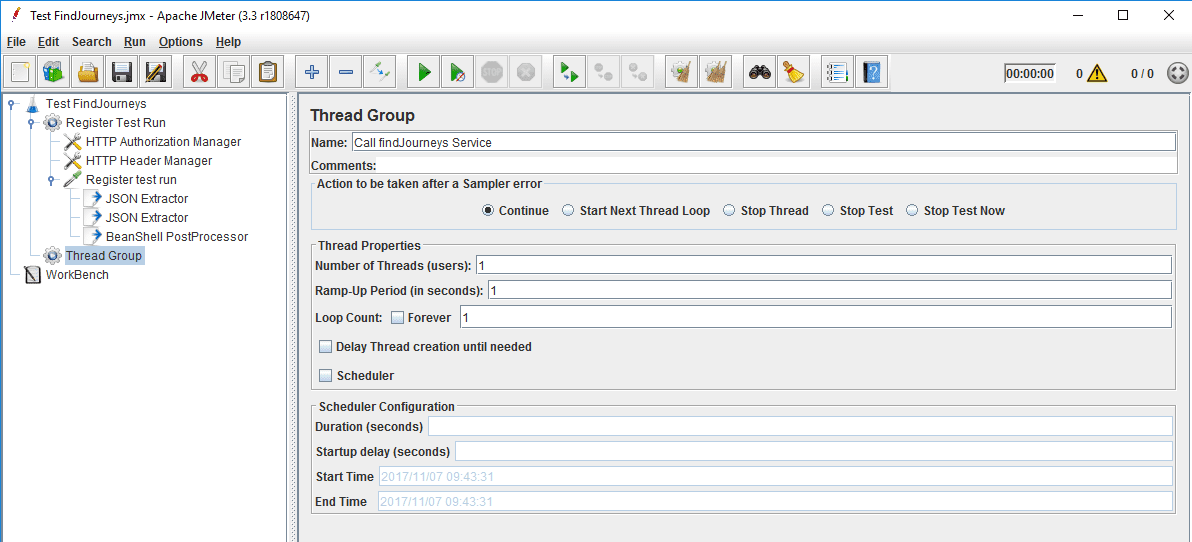Open the Search menu
This screenshot has height=542, width=1192.
91,42
